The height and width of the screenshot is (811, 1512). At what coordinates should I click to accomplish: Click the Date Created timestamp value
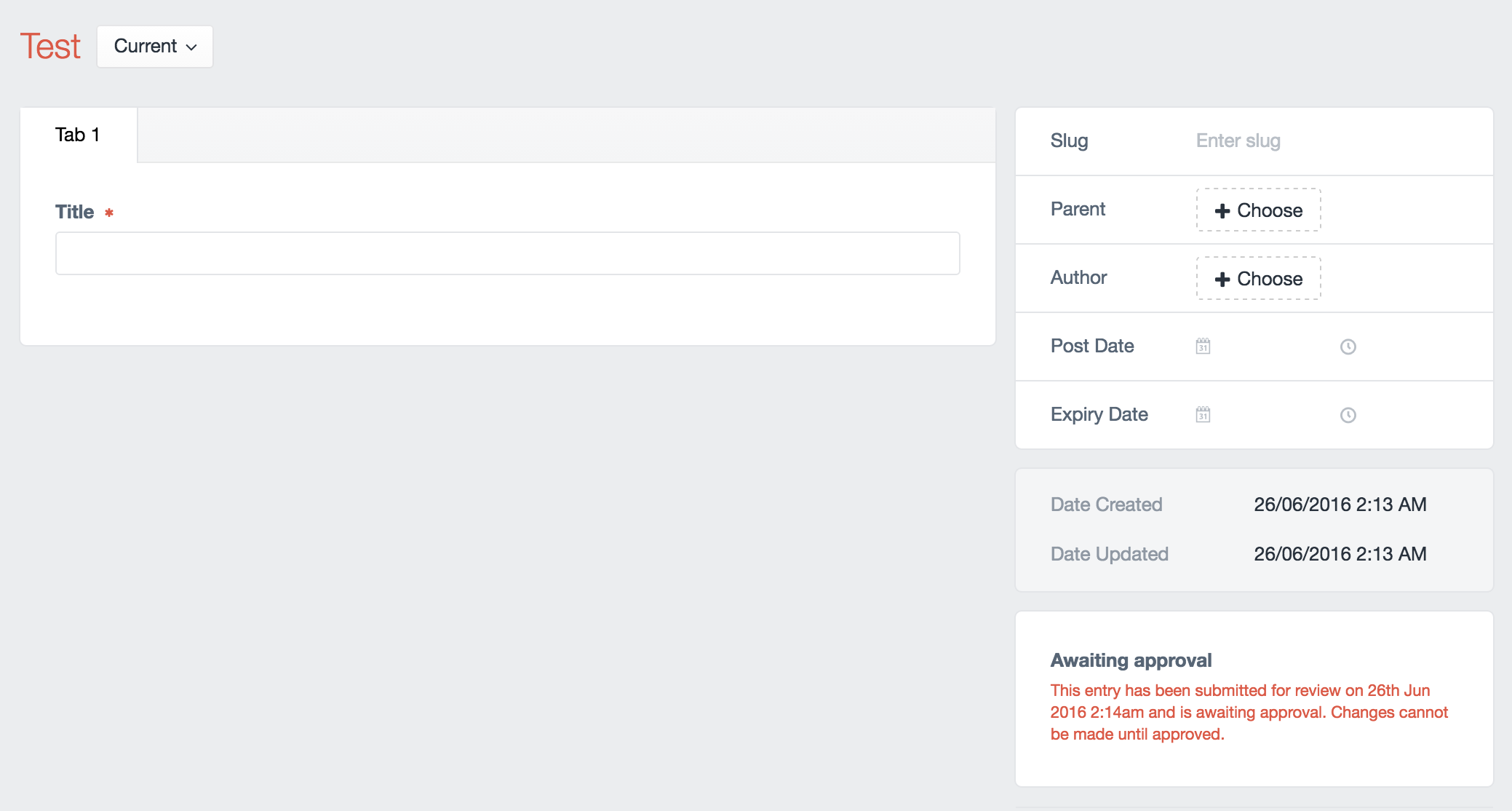pos(1340,505)
